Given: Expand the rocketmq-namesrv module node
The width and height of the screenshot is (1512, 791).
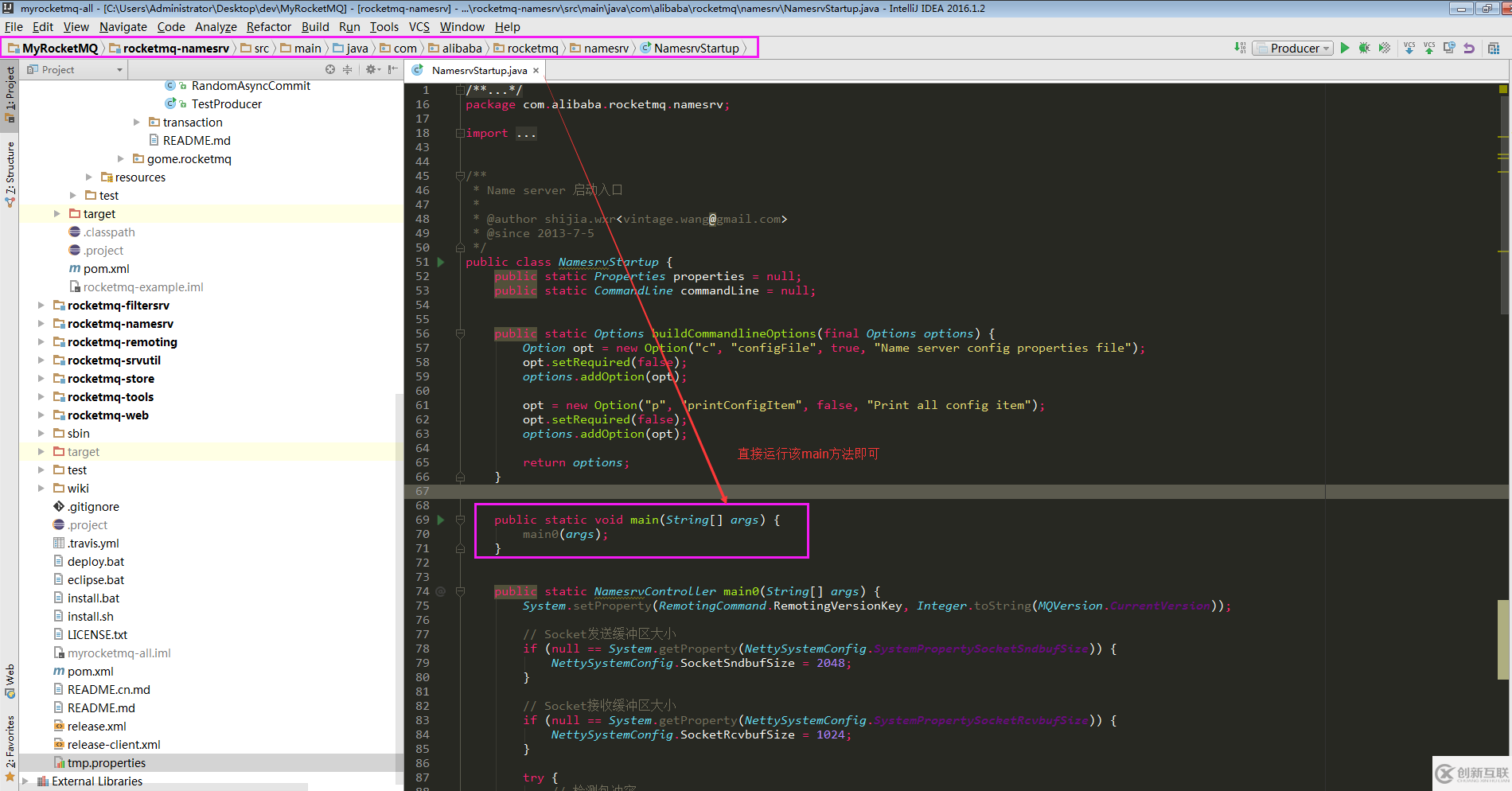Looking at the screenshot, I should [41, 324].
